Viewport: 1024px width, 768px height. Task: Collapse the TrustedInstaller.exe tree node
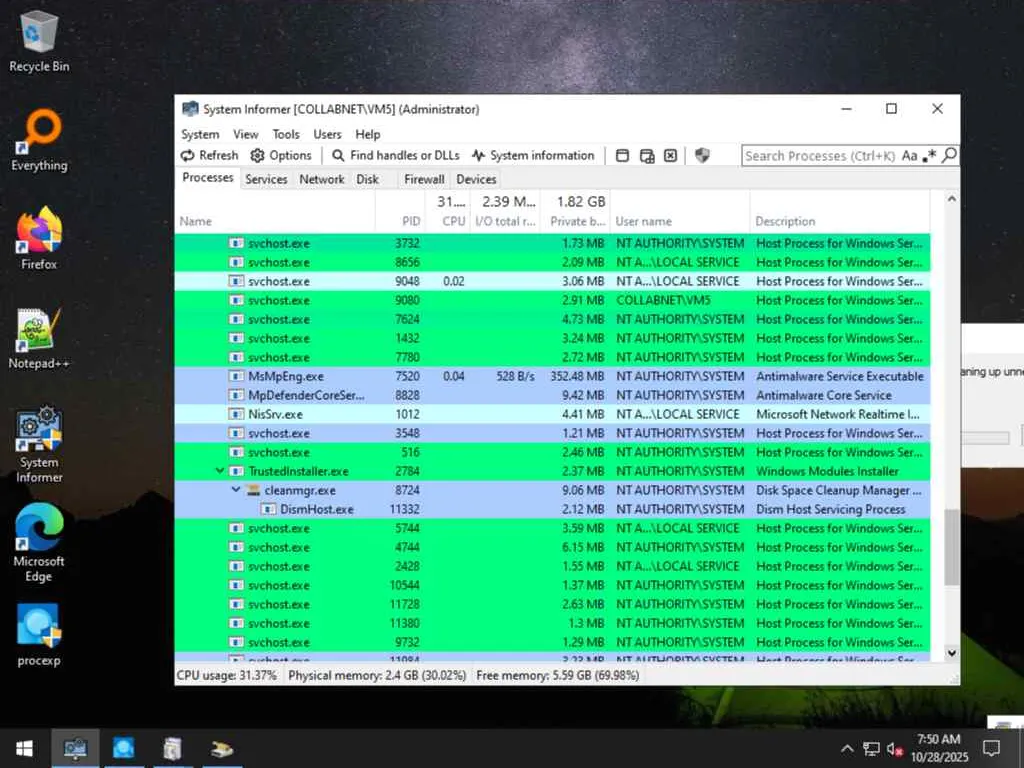coord(220,471)
